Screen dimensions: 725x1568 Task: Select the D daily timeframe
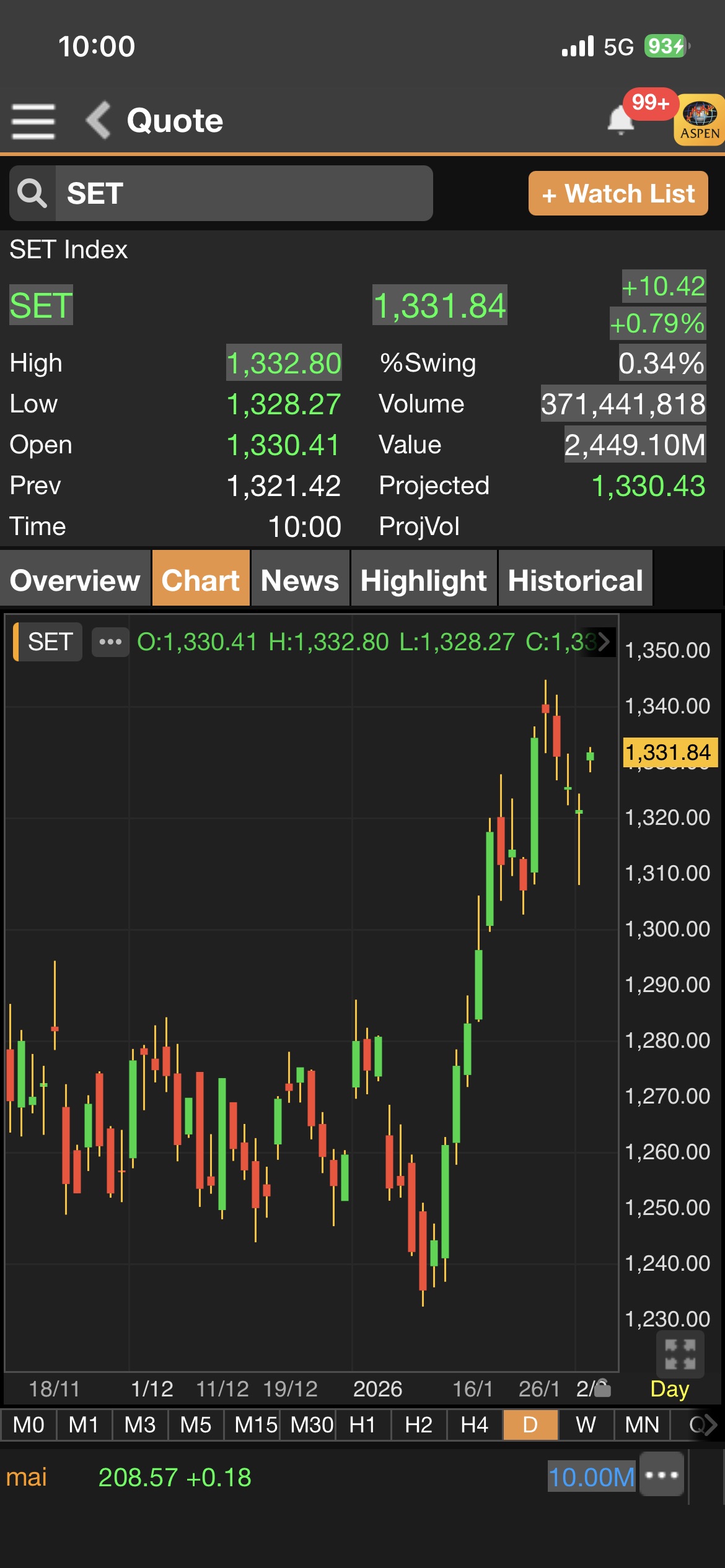(x=530, y=1425)
